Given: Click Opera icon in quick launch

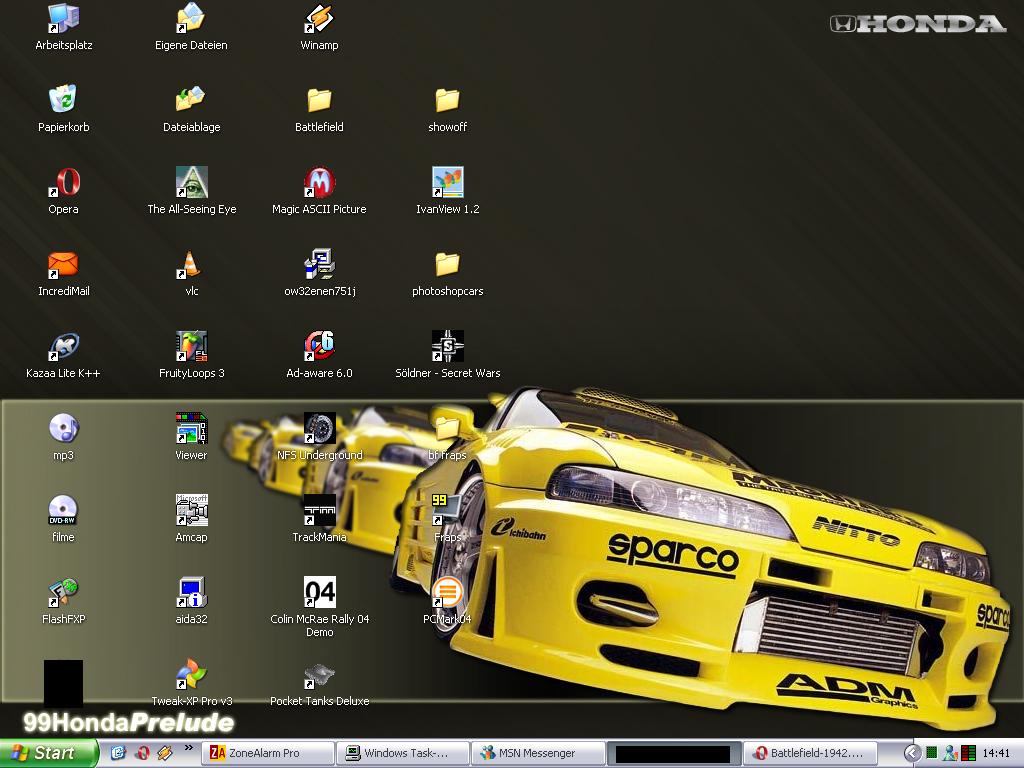Looking at the screenshot, I should (x=142, y=754).
